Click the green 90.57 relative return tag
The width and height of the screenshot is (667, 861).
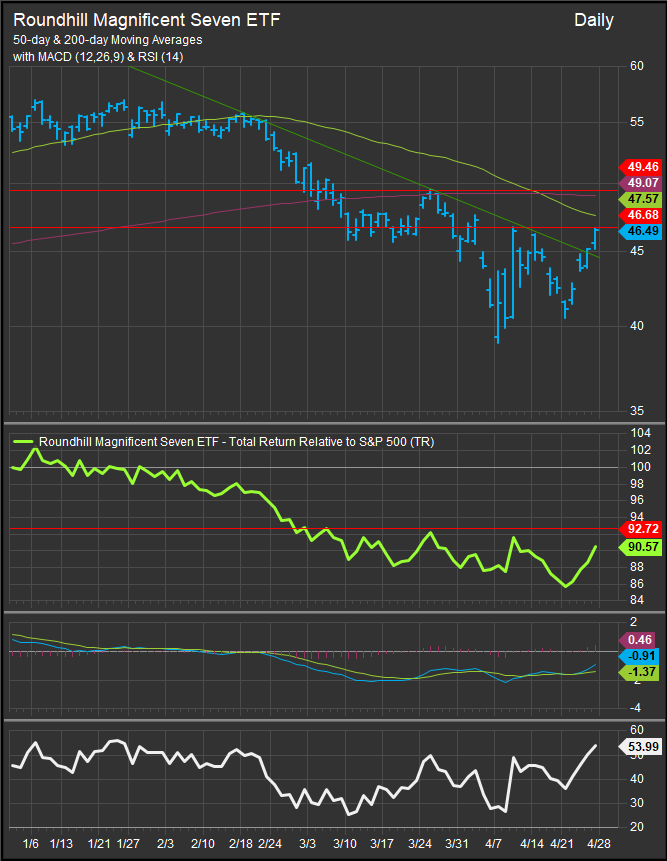640,547
